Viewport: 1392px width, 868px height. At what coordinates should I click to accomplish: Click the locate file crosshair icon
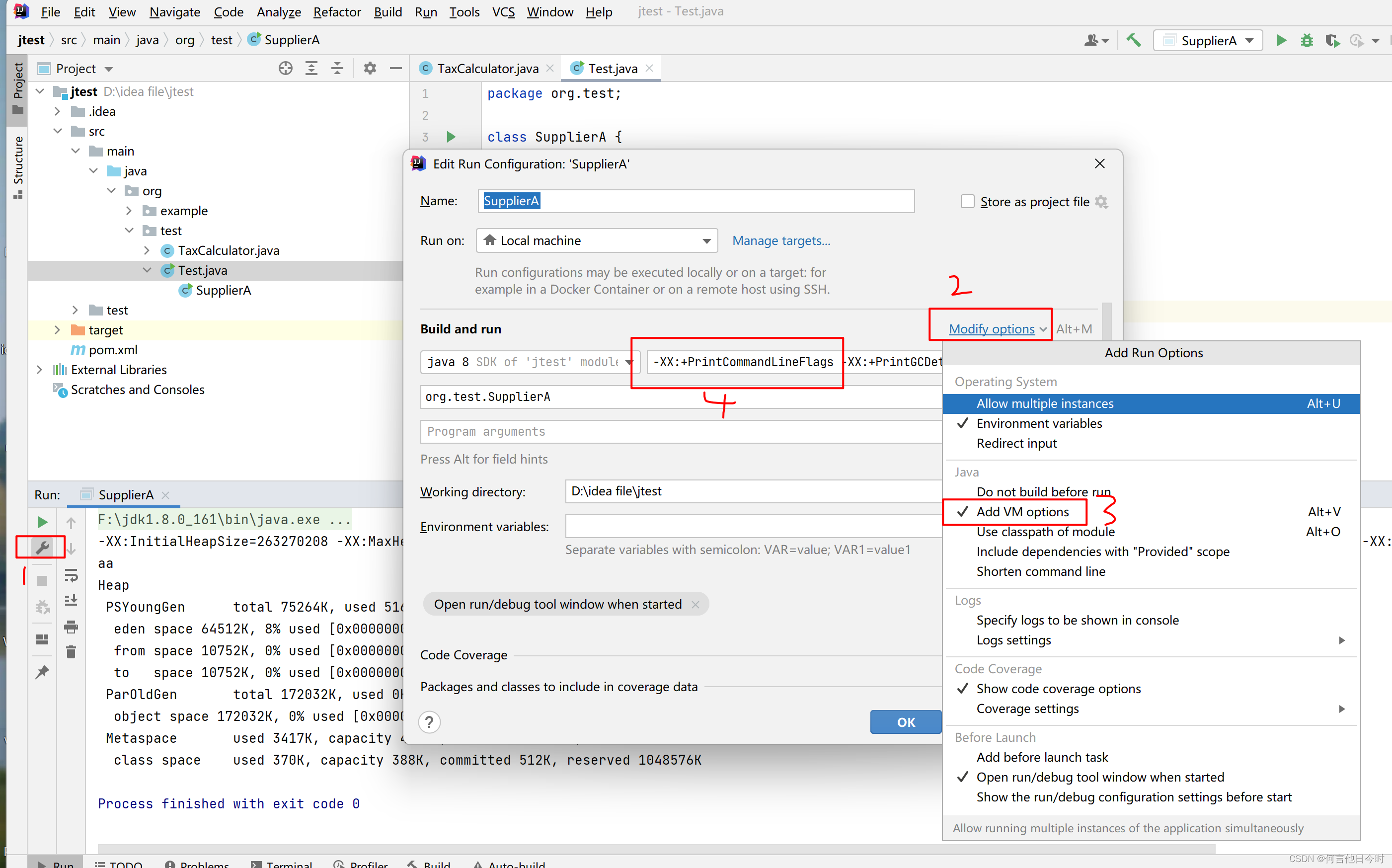coord(285,68)
